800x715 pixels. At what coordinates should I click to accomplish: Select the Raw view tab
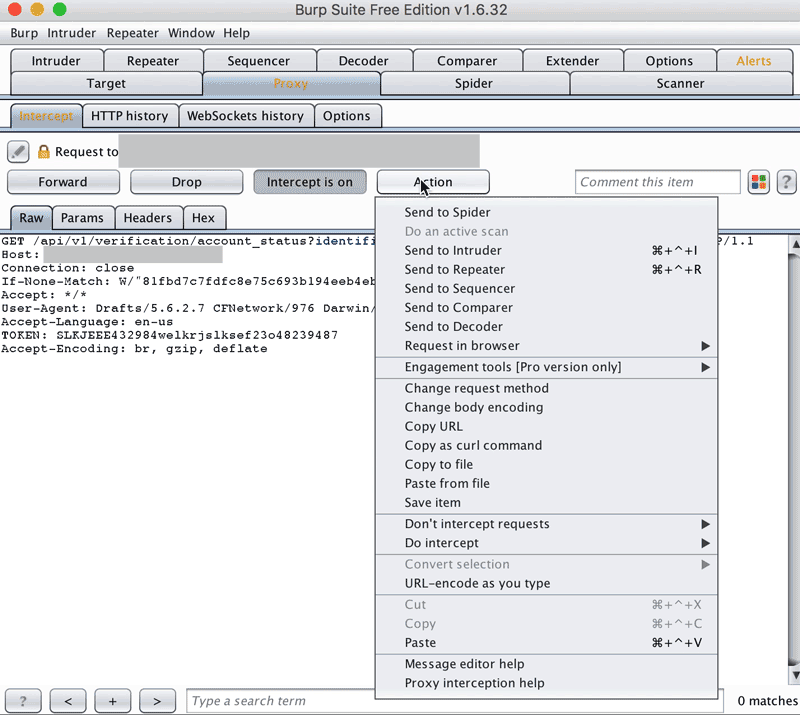tap(31, 218)
